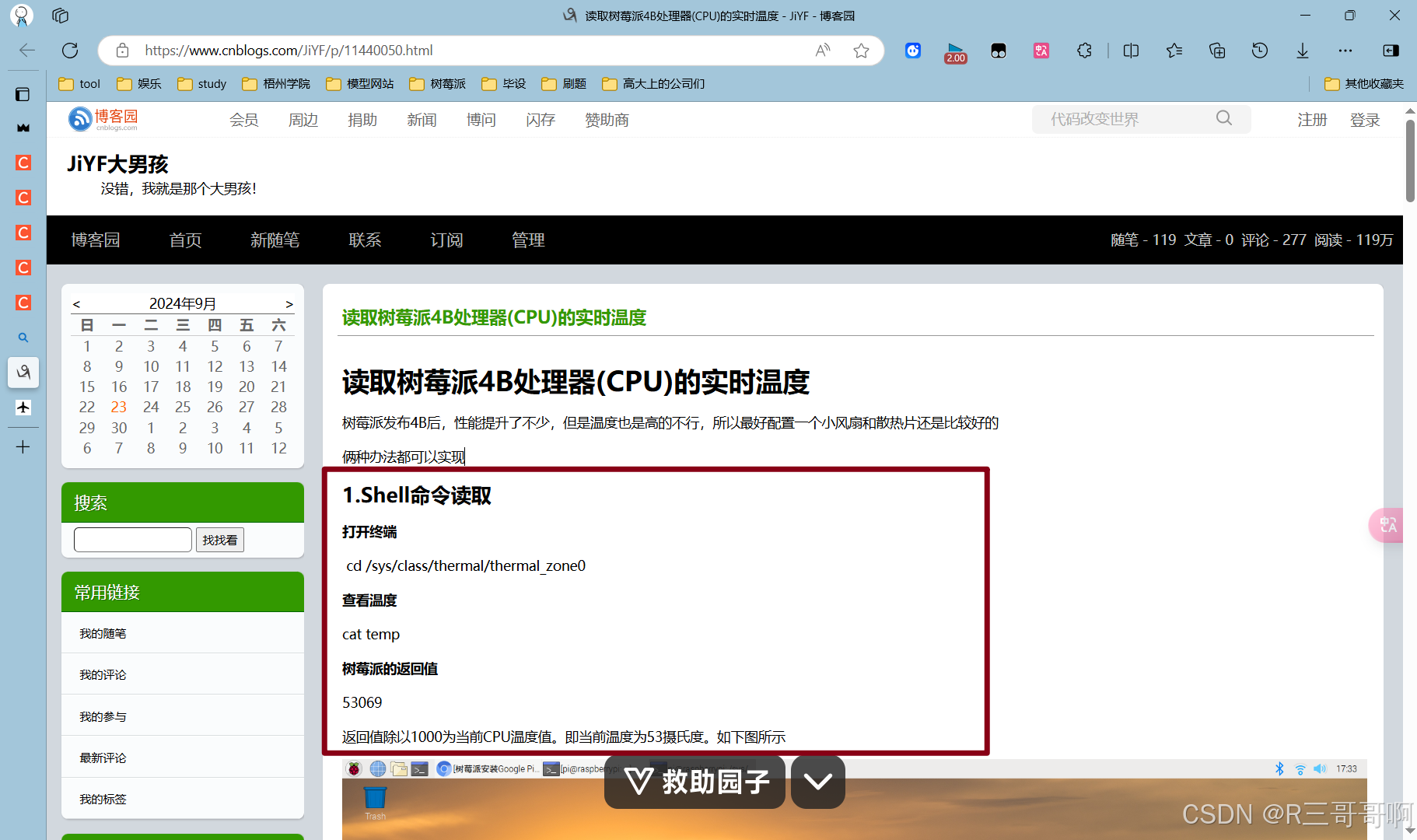
Task: Click the JiYF大男孩 blog title
Action: click(x=117, y=164)
